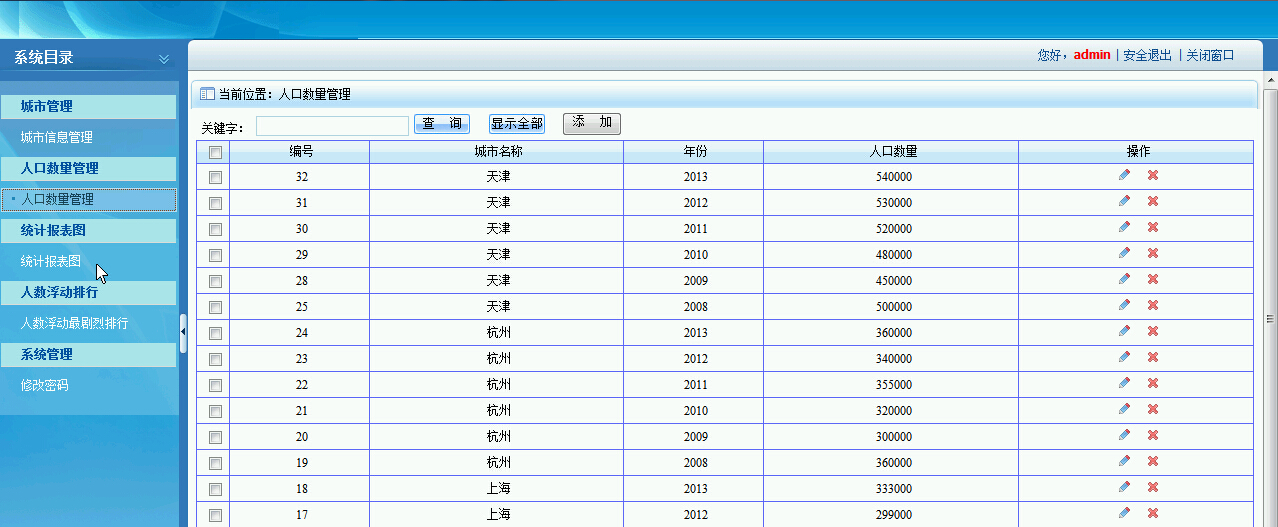Edit record number 30
Viewport: 1278px width, 527px height.
pyautogui.click(x=1124, y=227)
